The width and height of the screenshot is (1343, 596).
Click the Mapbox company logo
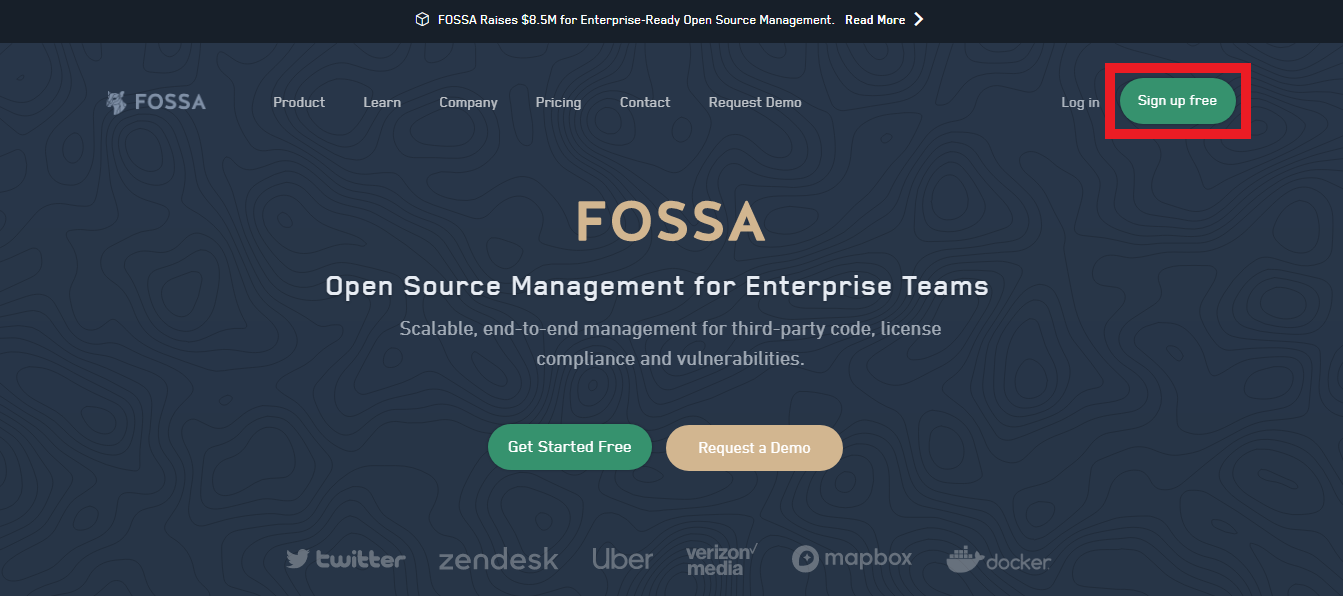coord(851,558)
